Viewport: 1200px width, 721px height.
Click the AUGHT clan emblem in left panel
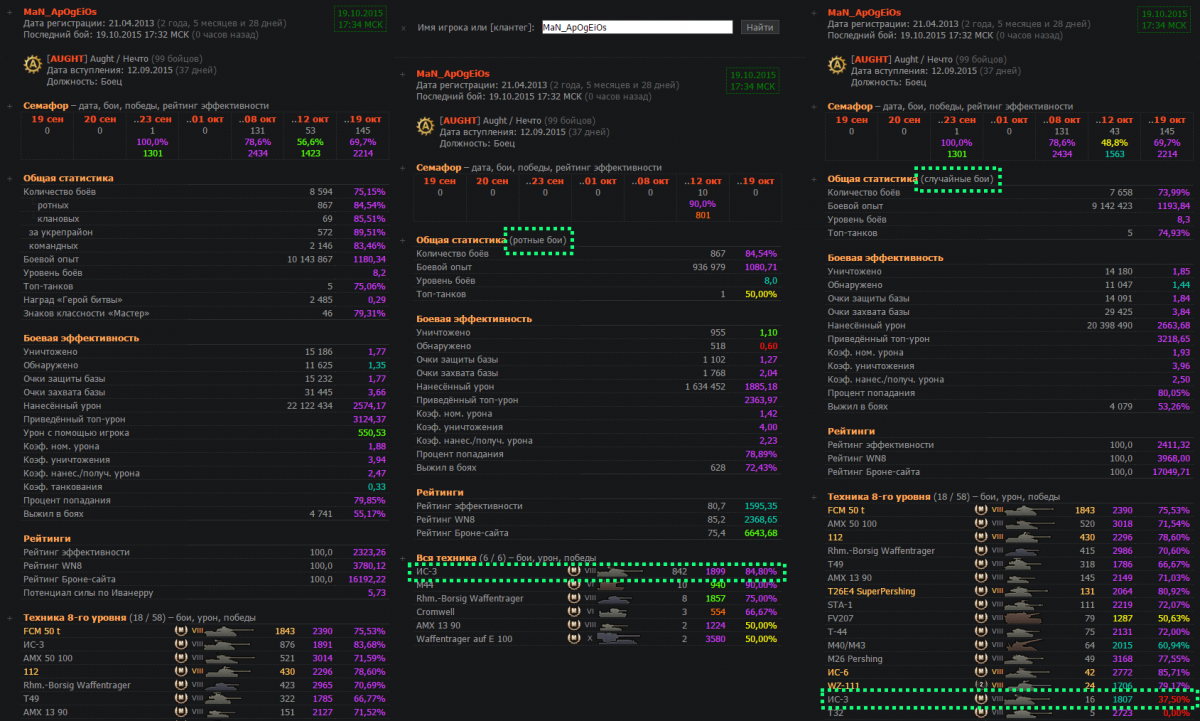pyautogui.click(x=32, y=66)
